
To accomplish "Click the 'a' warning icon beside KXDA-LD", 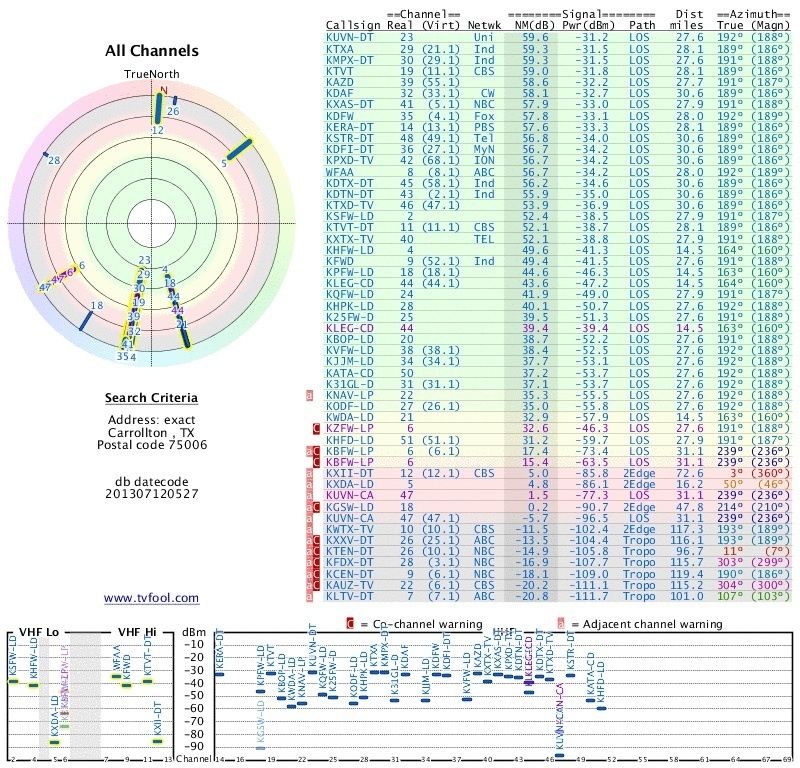I will tap(309, 485).
